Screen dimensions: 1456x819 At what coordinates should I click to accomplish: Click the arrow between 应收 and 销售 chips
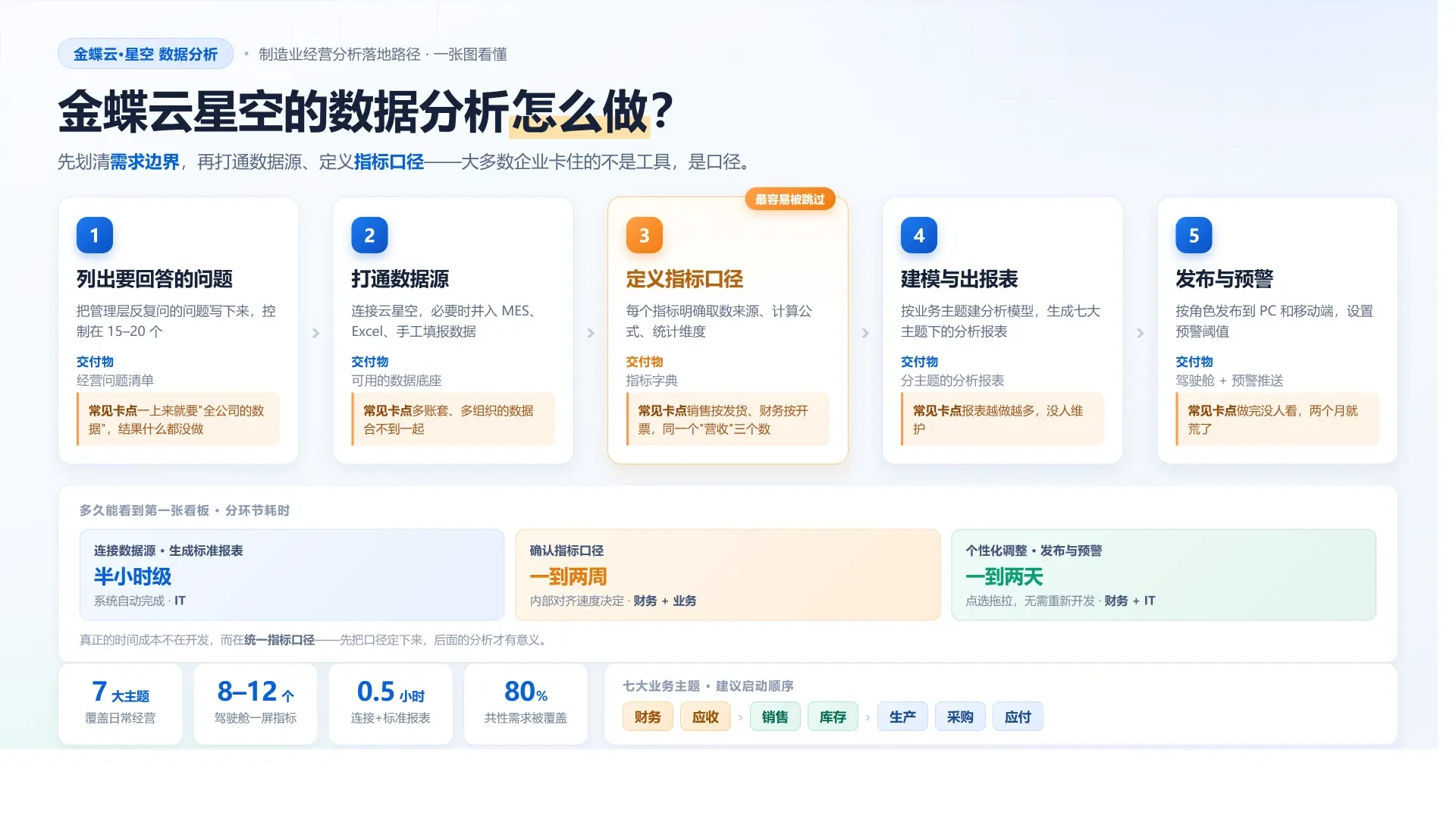(740, 717)
